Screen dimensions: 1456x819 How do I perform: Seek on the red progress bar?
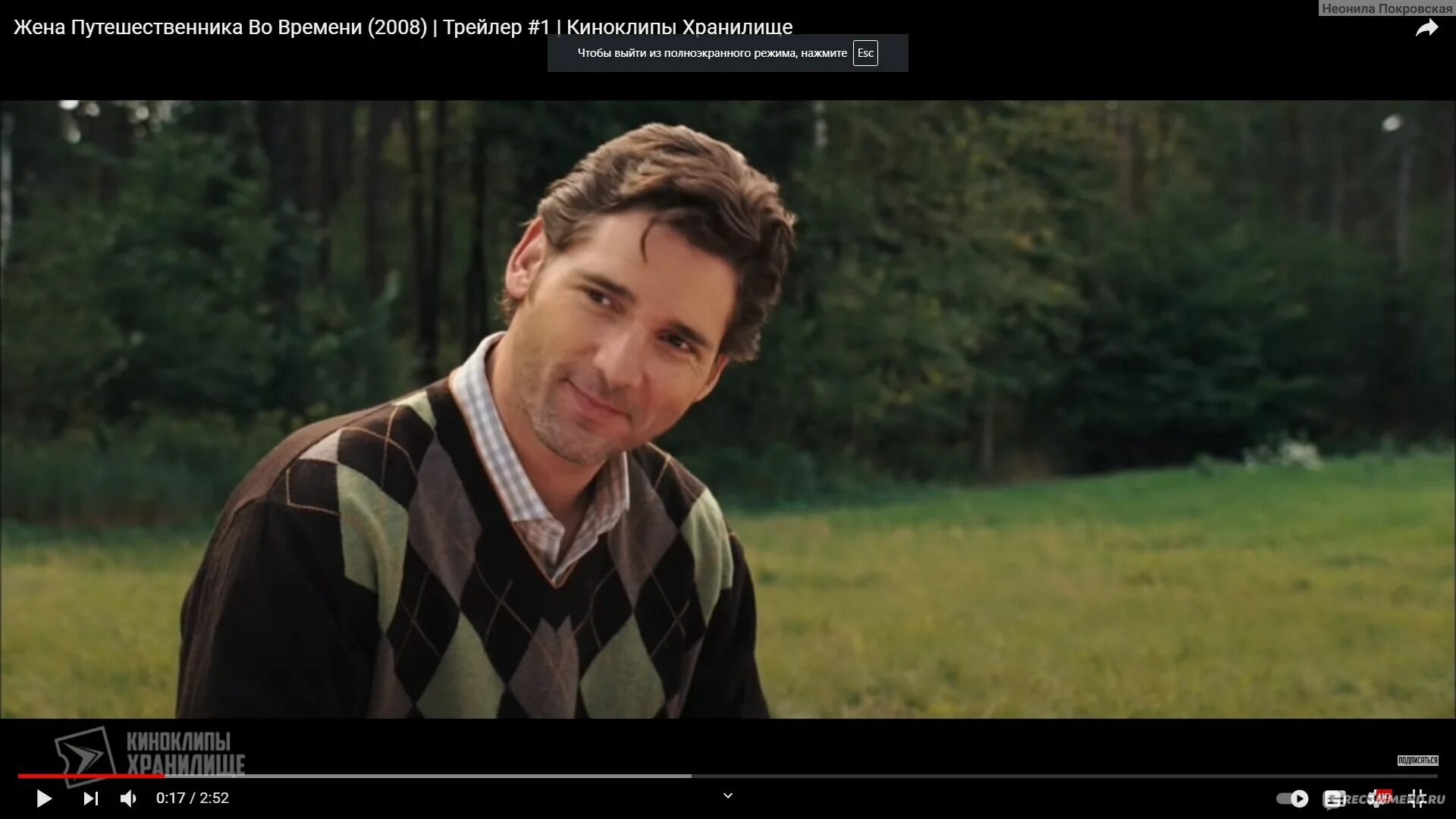click(91, 776)
